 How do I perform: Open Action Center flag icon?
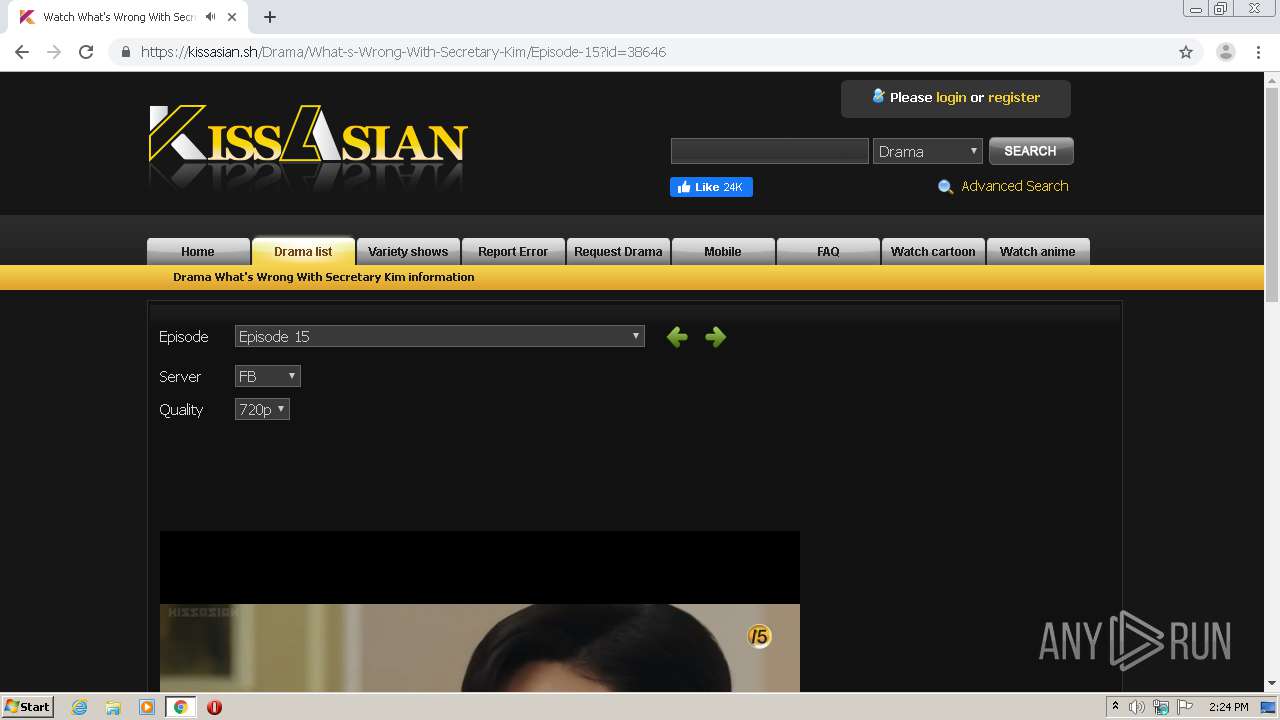click(x=1185, y=707)
